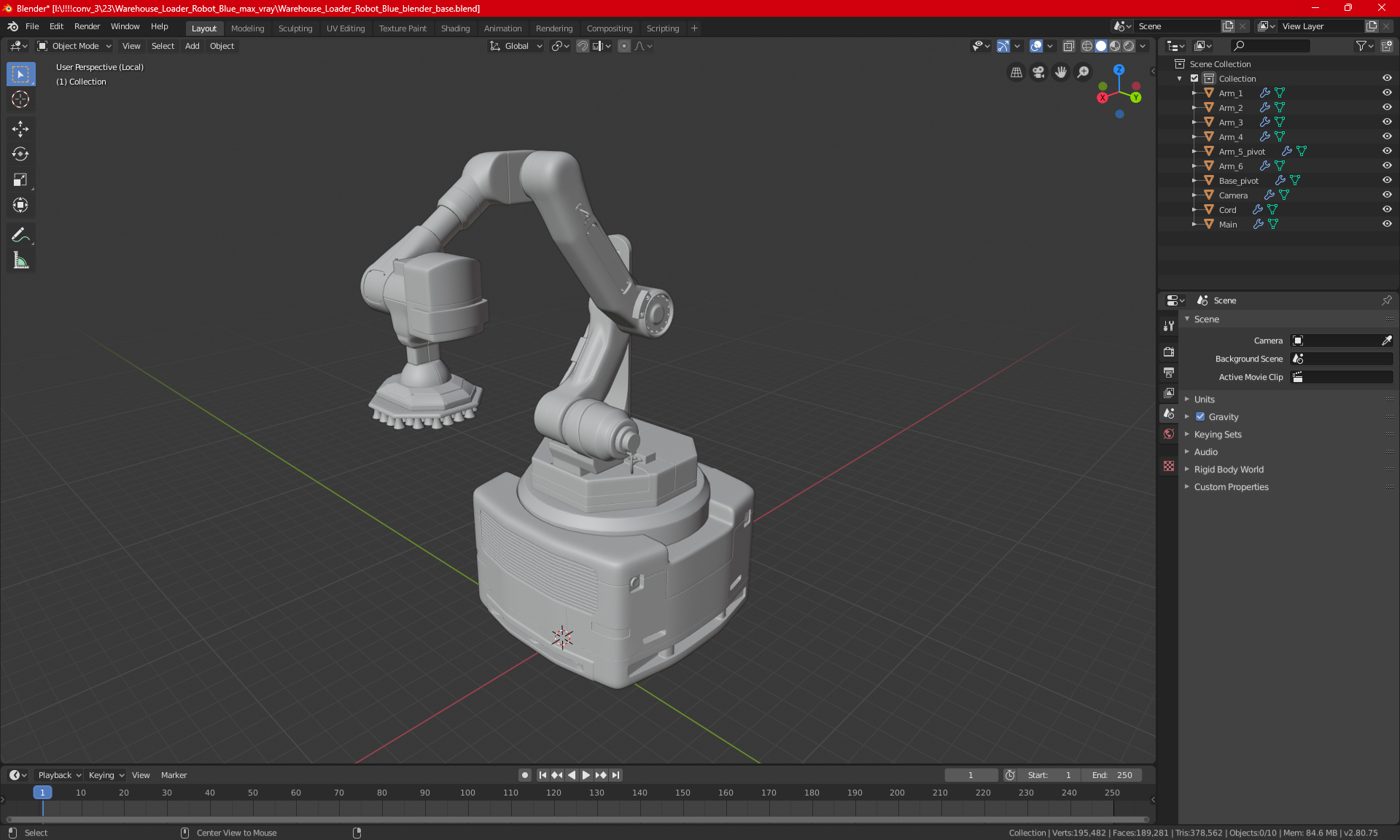Screen dimensions: 1400x840
Task: Hide Arm_3 in viewport
Action: tap(1387, 122)
